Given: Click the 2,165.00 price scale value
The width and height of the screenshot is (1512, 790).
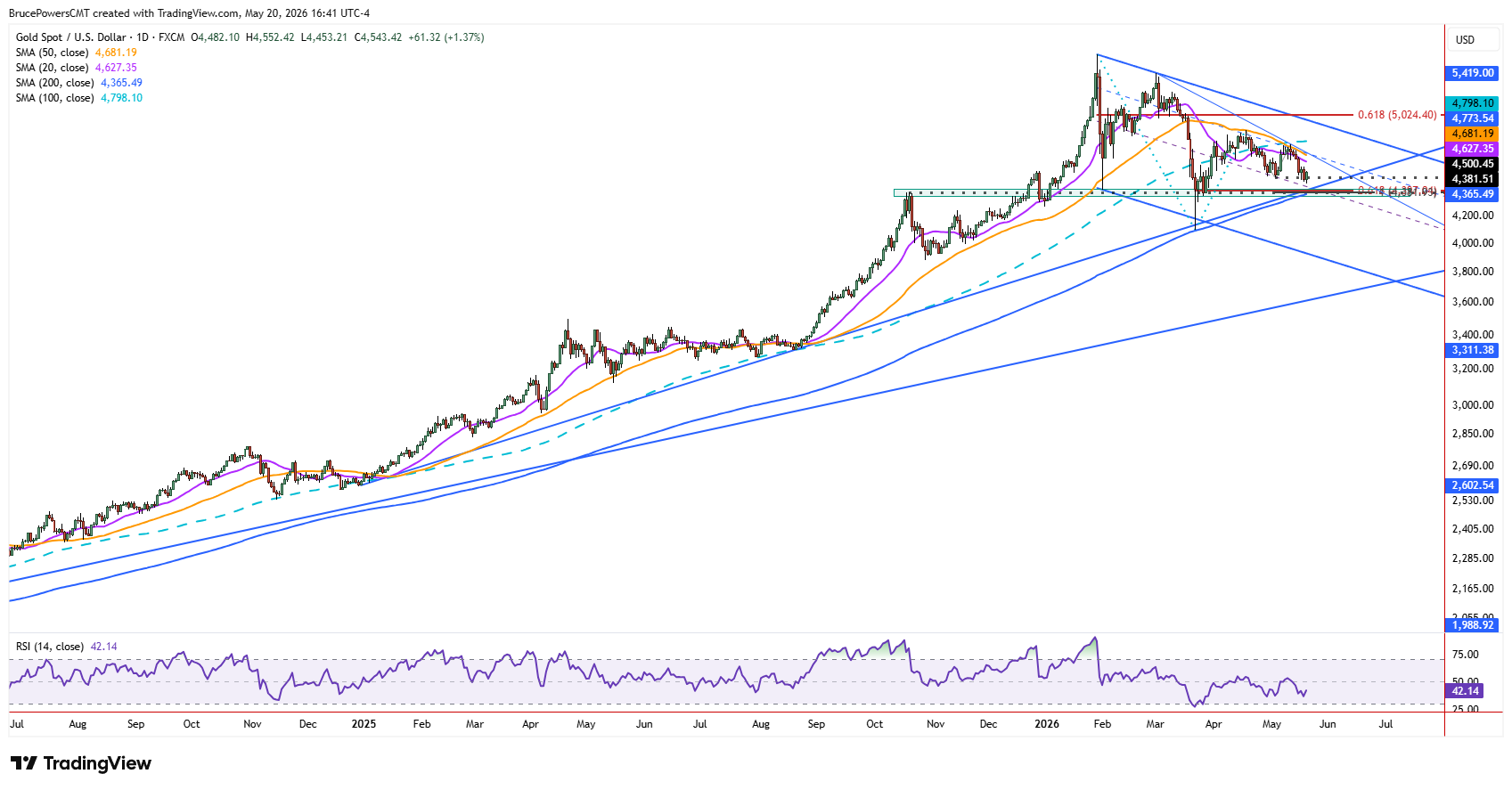Looking at the screenshot, I should point(1473,589).
